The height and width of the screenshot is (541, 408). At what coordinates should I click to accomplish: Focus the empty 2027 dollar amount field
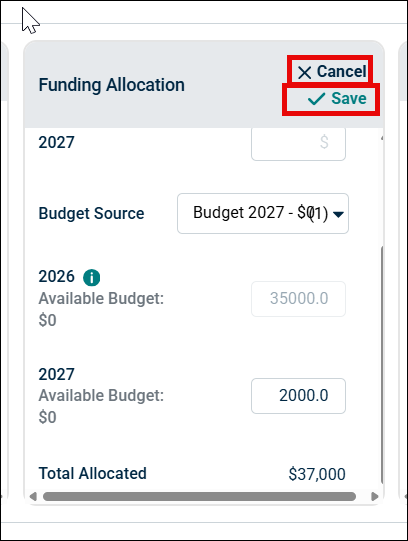coord(298,143)
